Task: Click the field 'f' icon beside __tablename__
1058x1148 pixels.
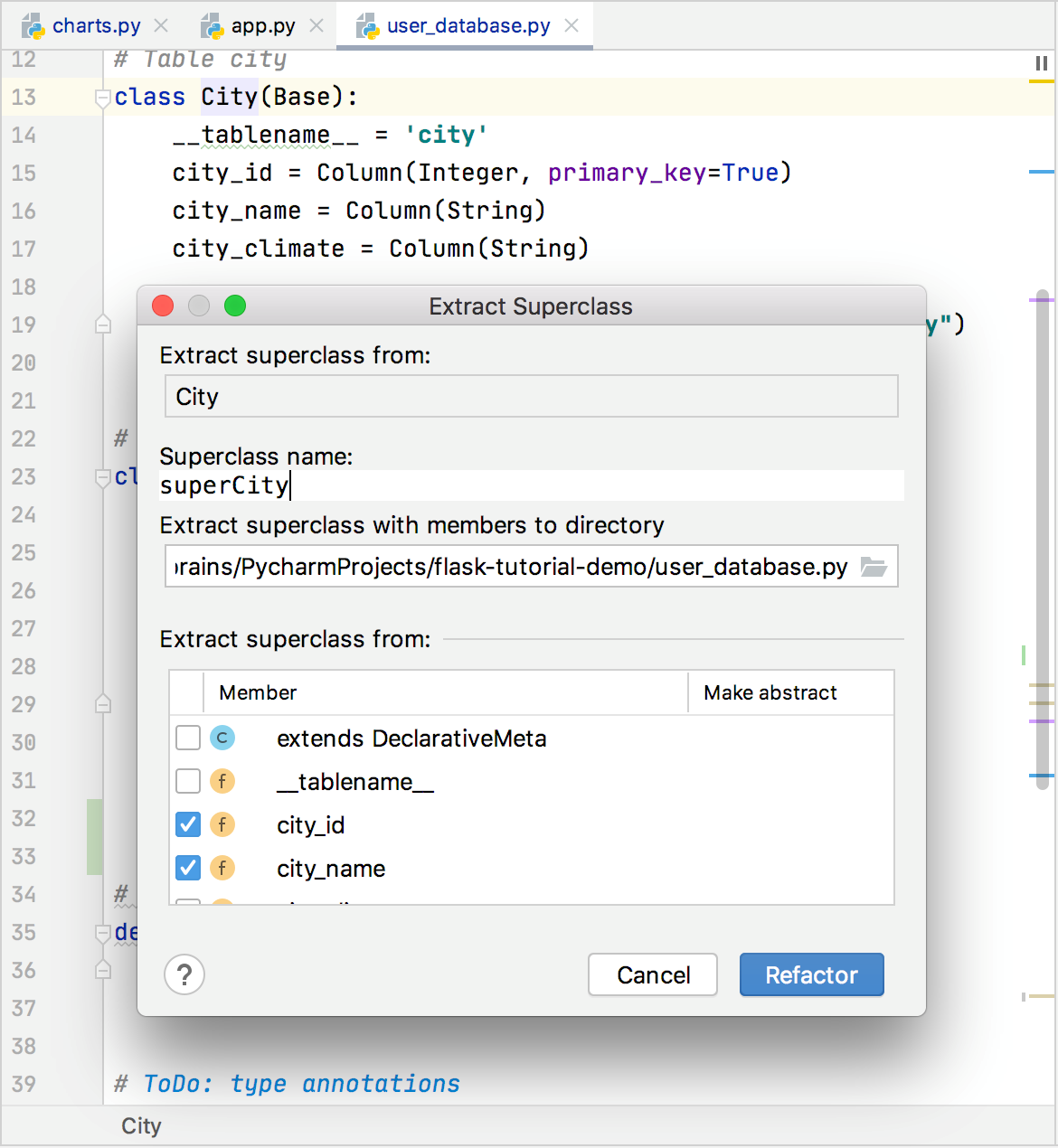Action: click(222, 781)
